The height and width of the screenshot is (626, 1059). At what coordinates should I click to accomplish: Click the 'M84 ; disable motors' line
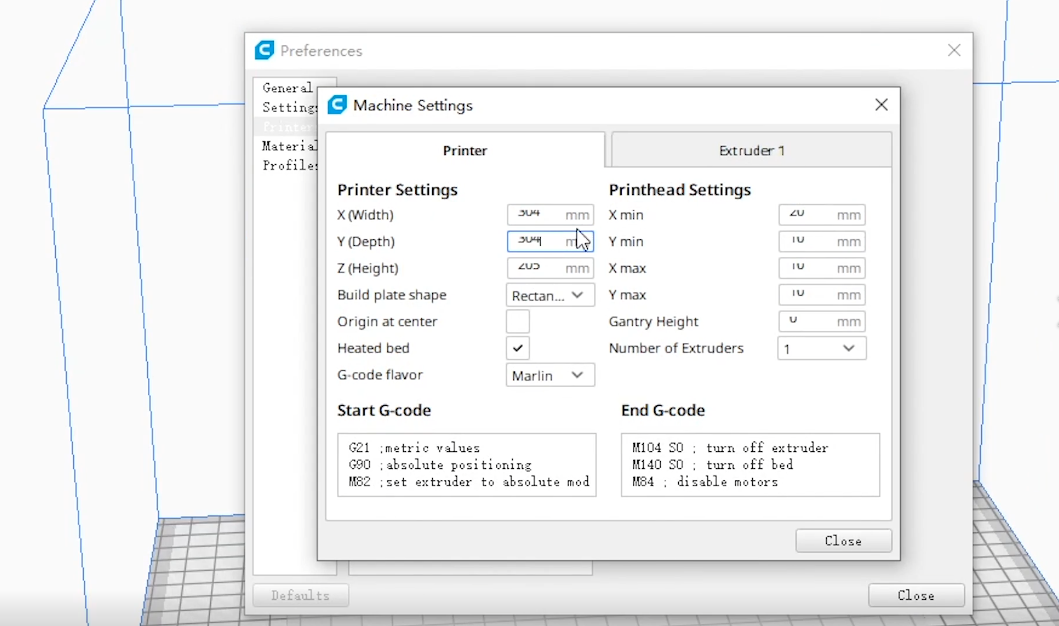click(705, 481)
